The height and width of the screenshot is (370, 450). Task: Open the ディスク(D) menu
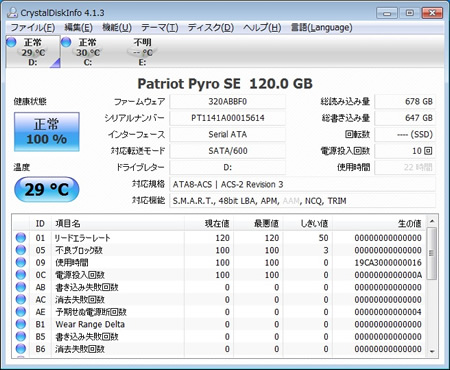(x=211, y=27)
